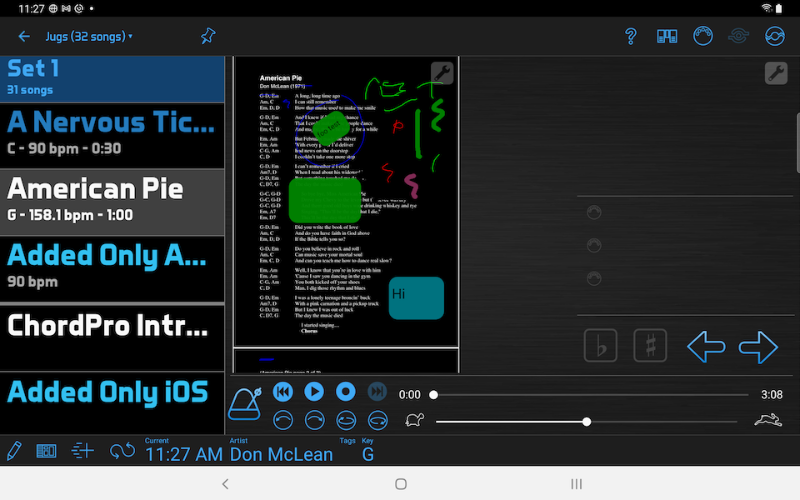Image resolution: width=800 pixels, height=500 pixels.
Task: Select the song A Nervous Tic
Action: tap(111, 131)
